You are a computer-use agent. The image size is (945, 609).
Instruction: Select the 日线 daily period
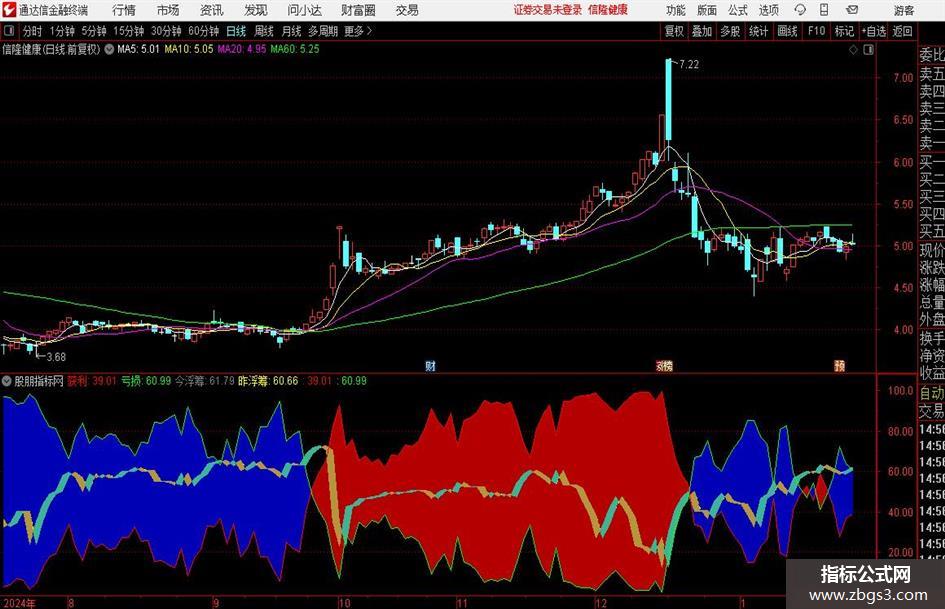tap(236, 31)
